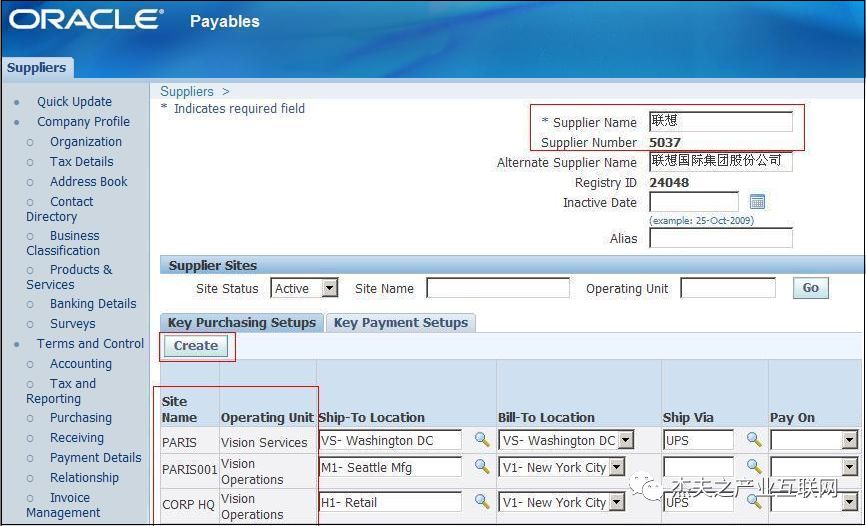Open Terms and Control section
This screenshot has height=526, width=866.
coord(90,344)
